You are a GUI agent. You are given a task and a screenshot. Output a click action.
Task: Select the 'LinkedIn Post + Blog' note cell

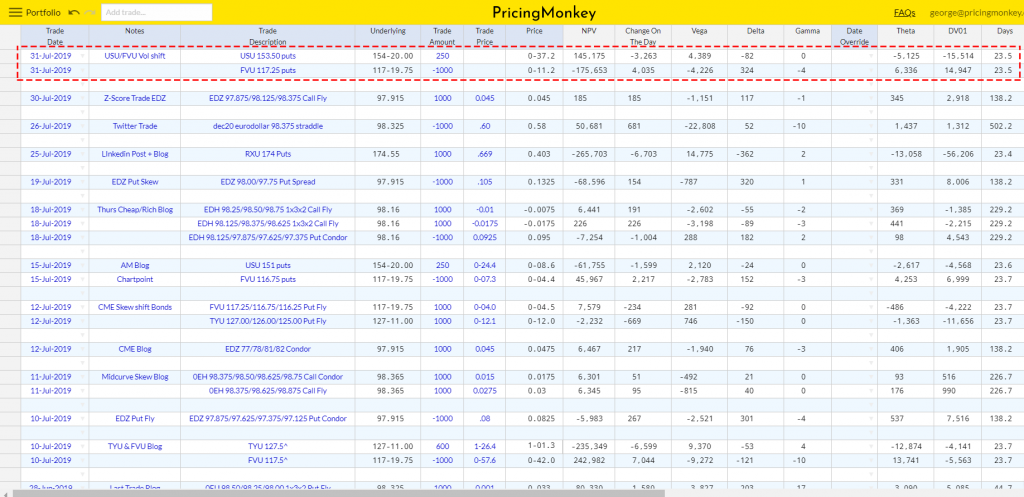point(135,154)
